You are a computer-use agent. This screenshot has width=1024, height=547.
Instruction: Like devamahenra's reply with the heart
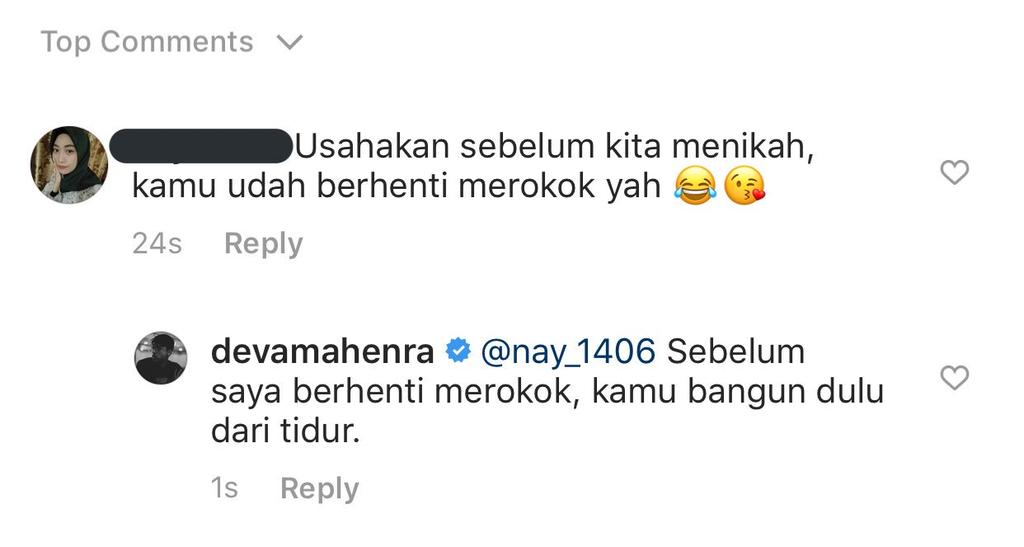tap(954, 378)
